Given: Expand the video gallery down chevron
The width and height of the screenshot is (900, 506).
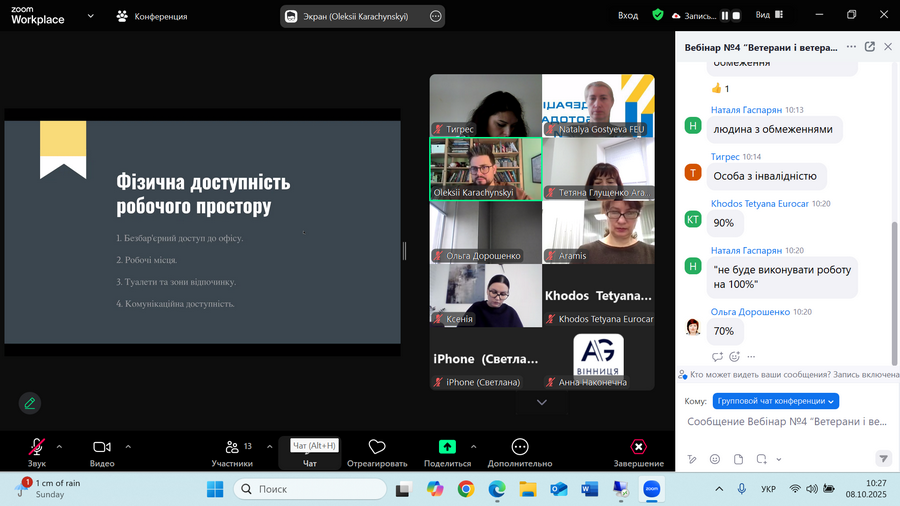Looking at the screenshot, I should (x=542, y=402).
